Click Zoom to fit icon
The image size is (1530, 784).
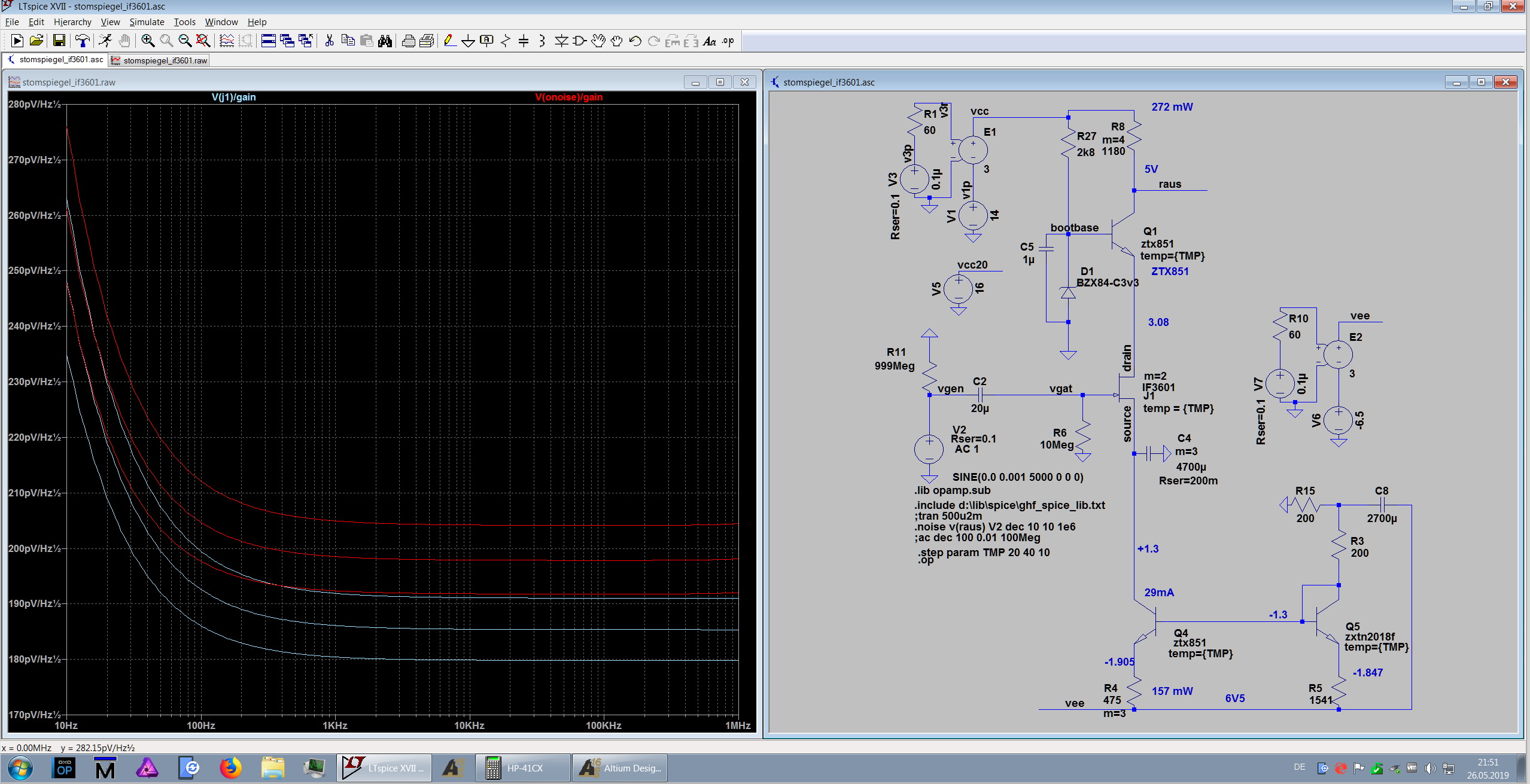[x=203, y=41]
